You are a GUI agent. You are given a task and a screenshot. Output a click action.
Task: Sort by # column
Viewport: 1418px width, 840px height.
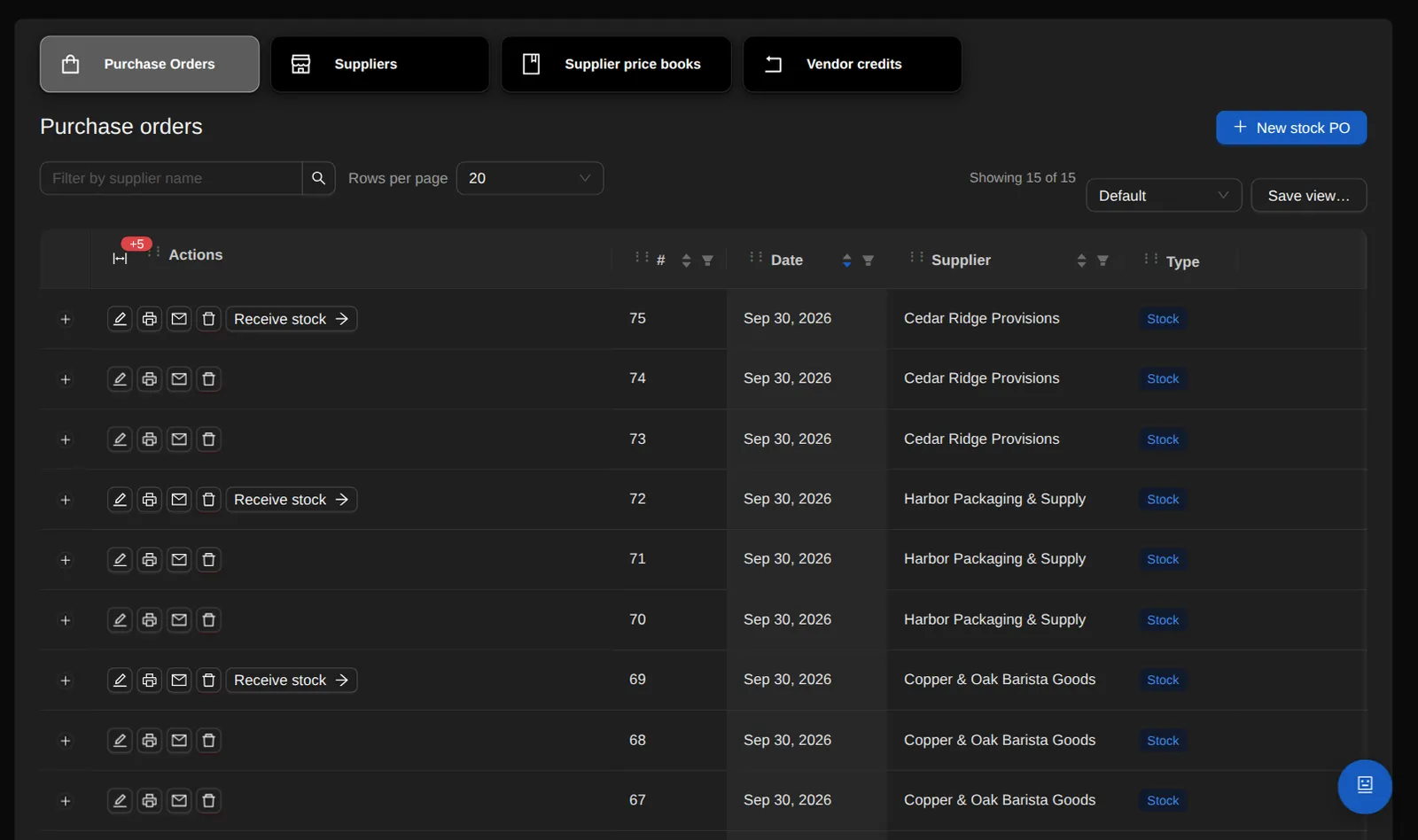[686, 261]
